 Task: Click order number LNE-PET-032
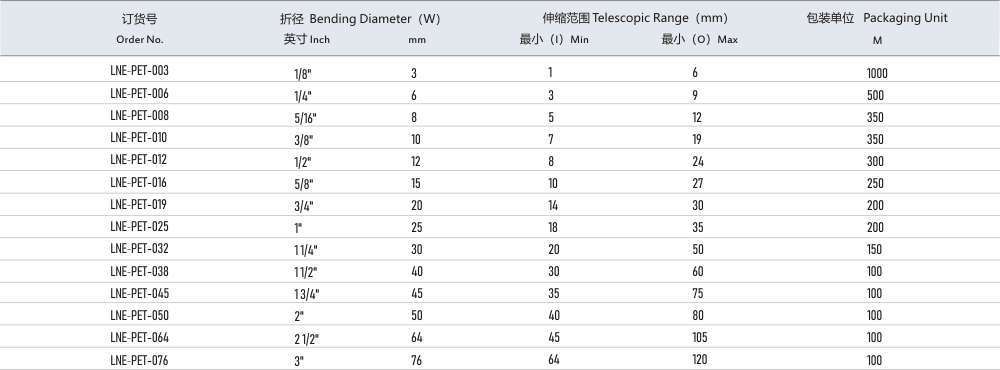139,248
